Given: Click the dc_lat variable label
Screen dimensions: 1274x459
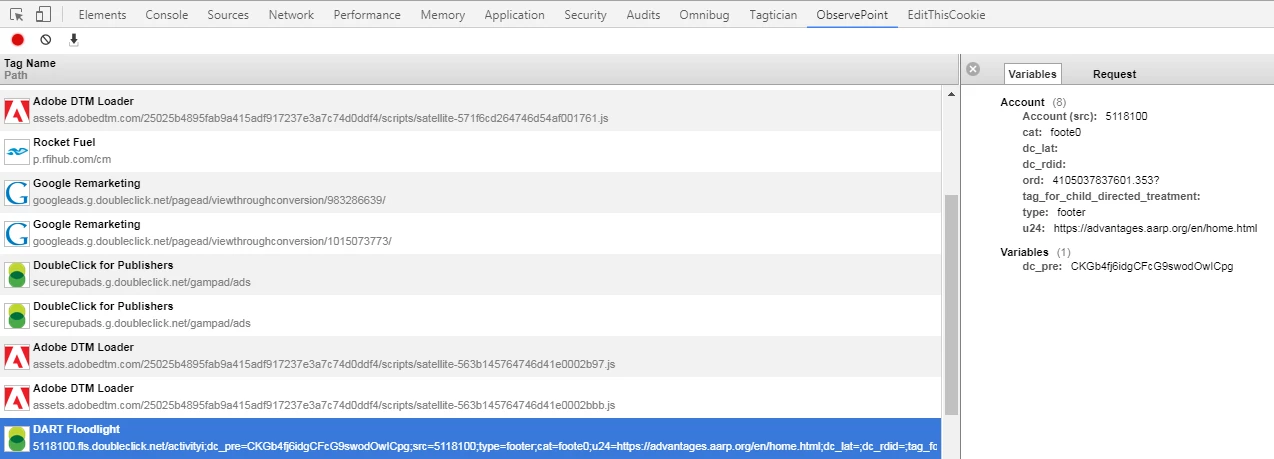Looking at the screenshot, I should [x=1040, y=148].
